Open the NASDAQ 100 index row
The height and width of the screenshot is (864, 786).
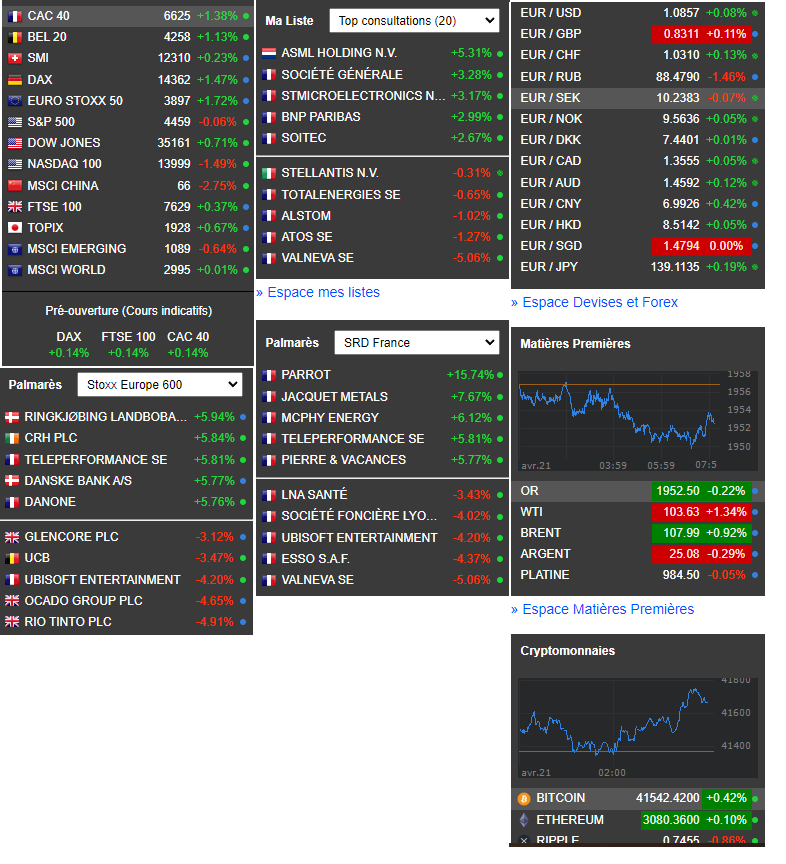128,164
